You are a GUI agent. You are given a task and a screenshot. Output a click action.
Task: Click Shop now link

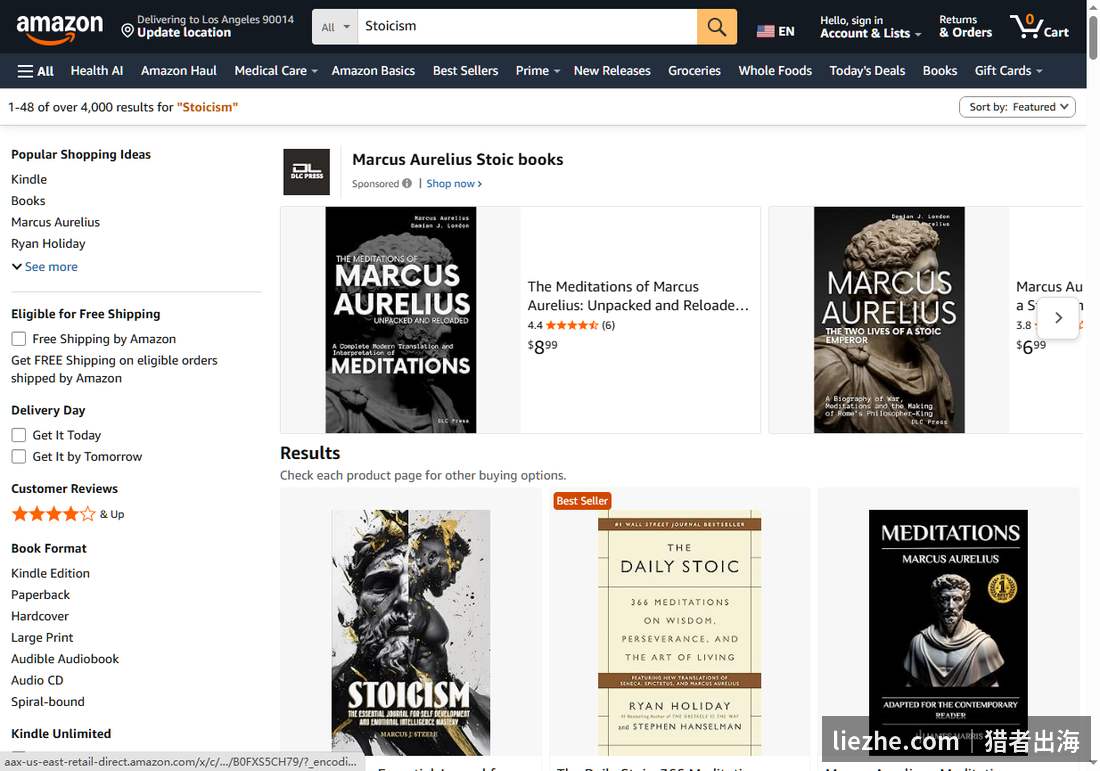pyautogui.click(x=454, y=183)
